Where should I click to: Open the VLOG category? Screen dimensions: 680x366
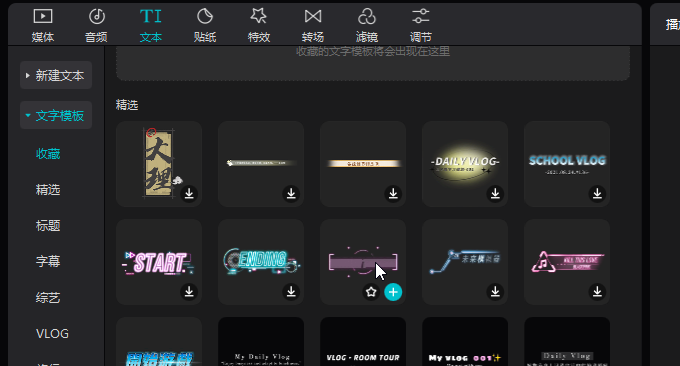click(x=52, y=333)
